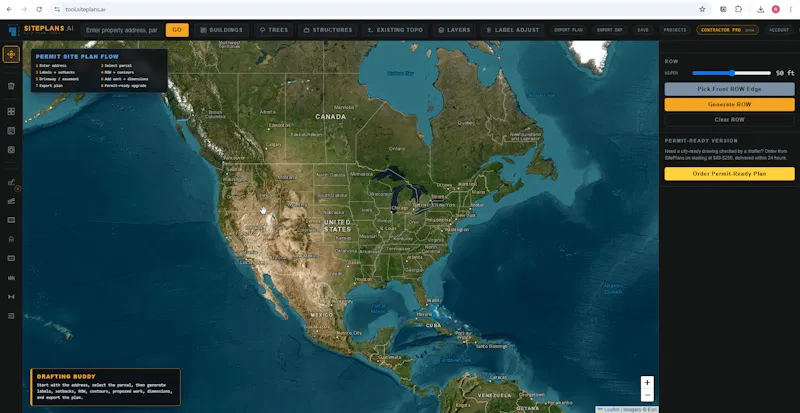This screenshot has height=413, width=800.
Task: Click the Contractor Pro badge
Action: click(728, 30)
